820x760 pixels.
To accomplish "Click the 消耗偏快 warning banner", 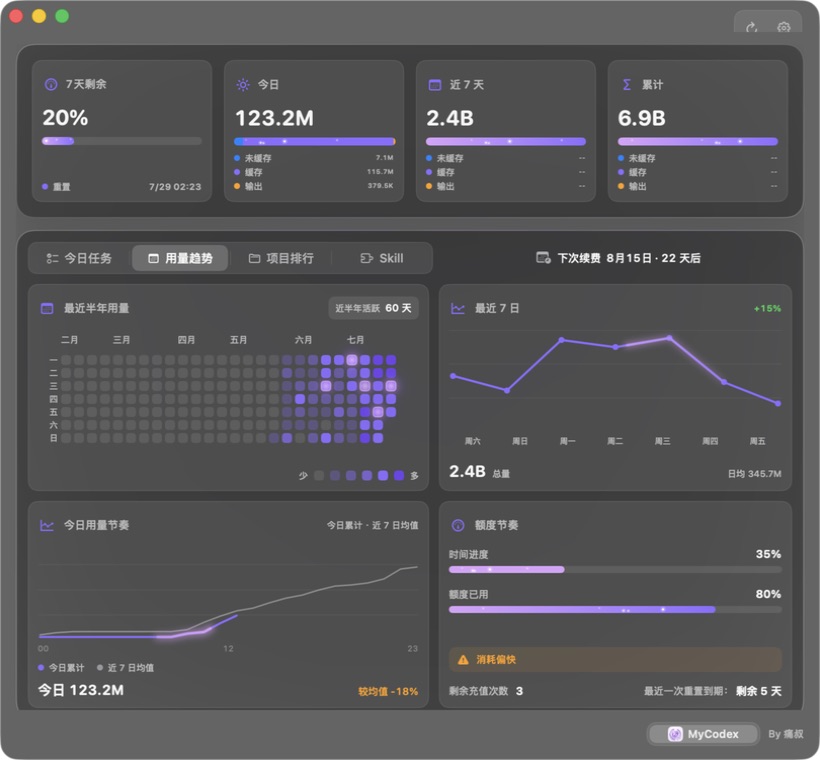I will tap(615, 660).
